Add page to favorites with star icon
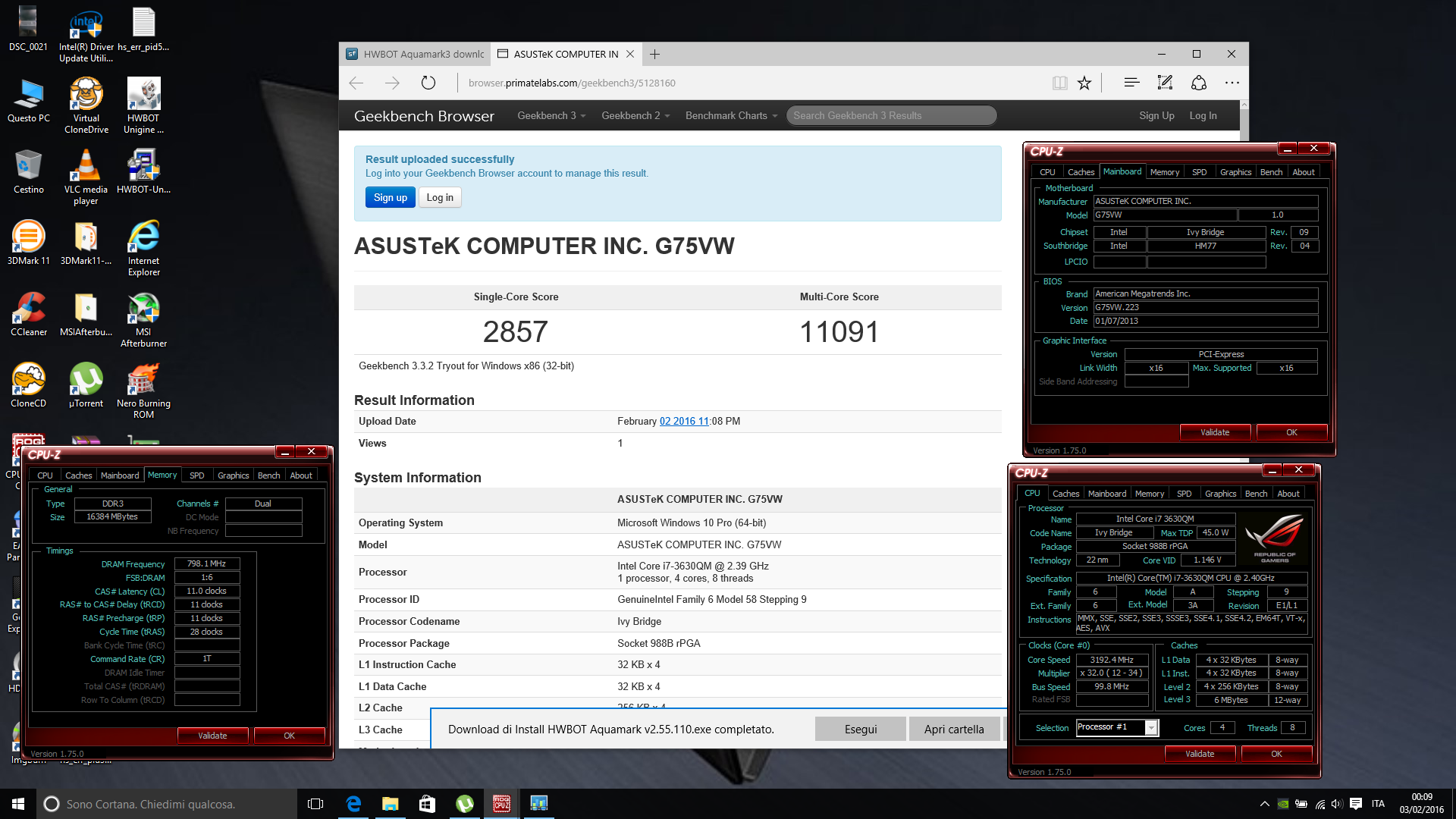The height and width of the screenshot is (819, 1456). click(1084, 83)
